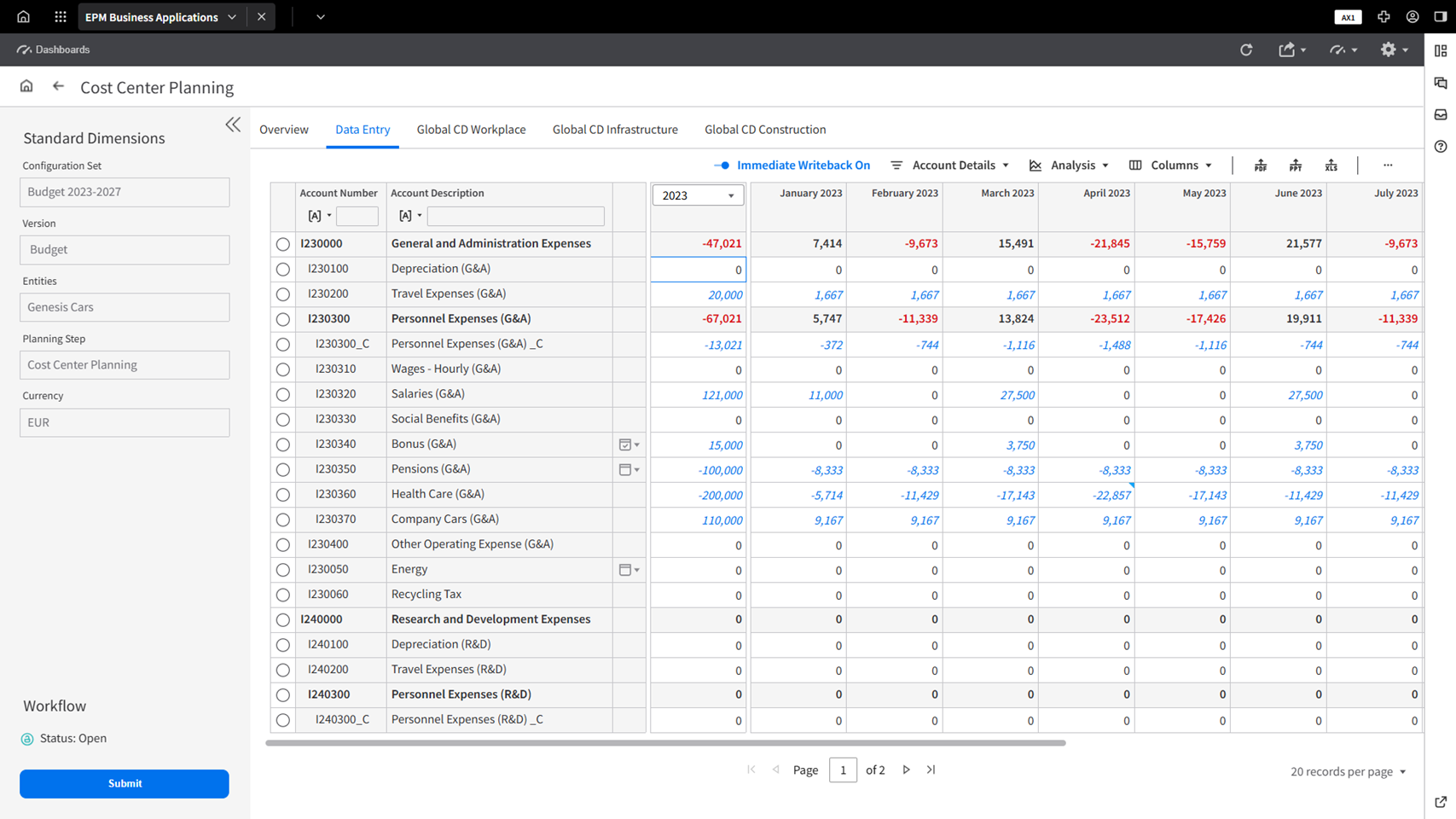This screenshot has height=819, width=1456.
Task: Open the 2023 year dropdown
Action: [x=698, y=195]
